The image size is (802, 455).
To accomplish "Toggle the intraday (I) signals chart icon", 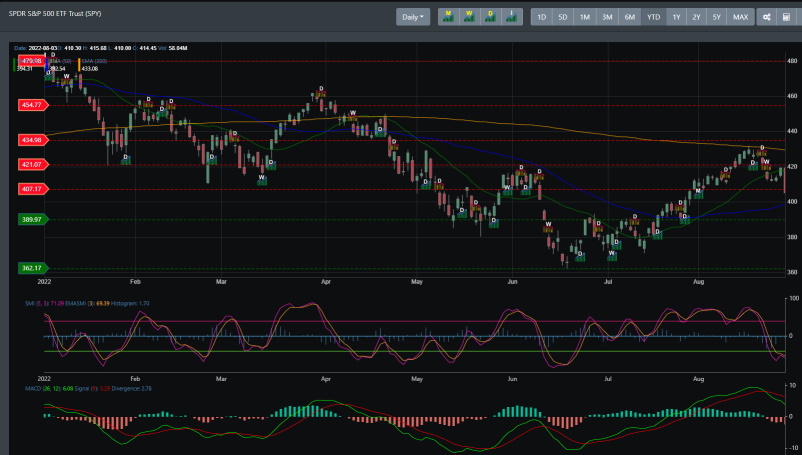I will click(511, 17).
